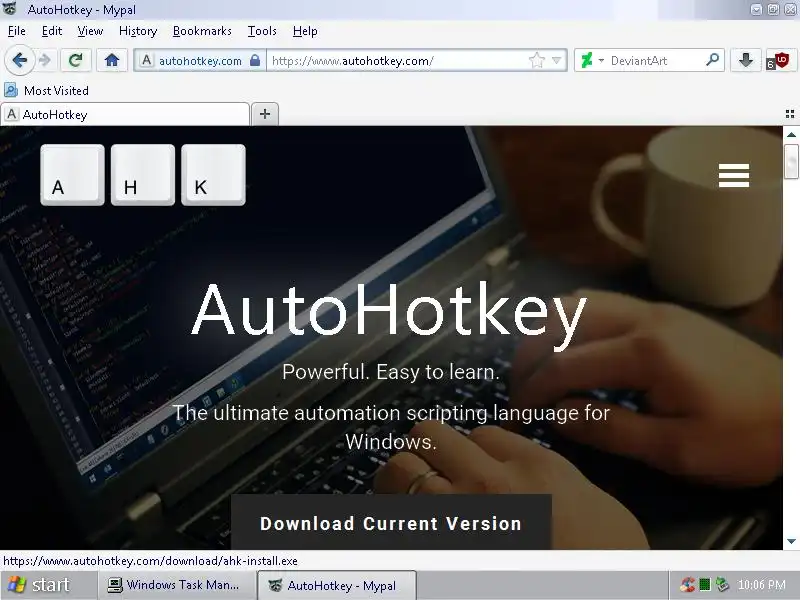This screenshot has height=600, width=800.
Task: Reload the page with the refresh button
Action: coord(76,61)
